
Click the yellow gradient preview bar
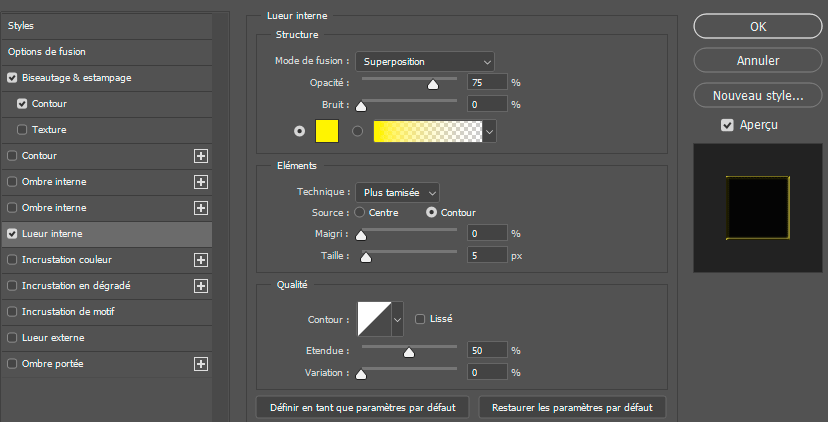(428, 131)
